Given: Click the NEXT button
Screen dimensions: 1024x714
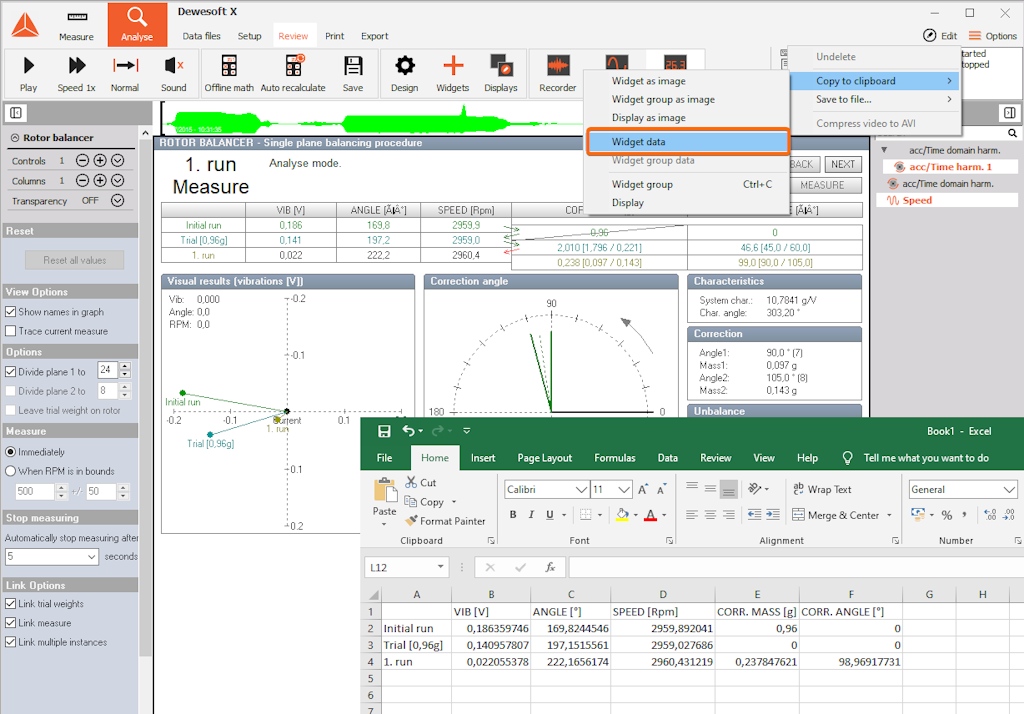Looking at the screenshot, I should [x=842, y=165].
